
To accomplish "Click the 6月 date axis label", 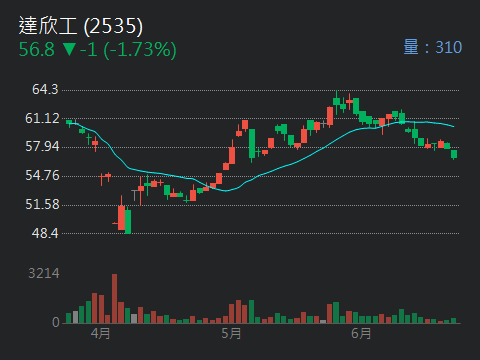I will [x=361, y=333].
